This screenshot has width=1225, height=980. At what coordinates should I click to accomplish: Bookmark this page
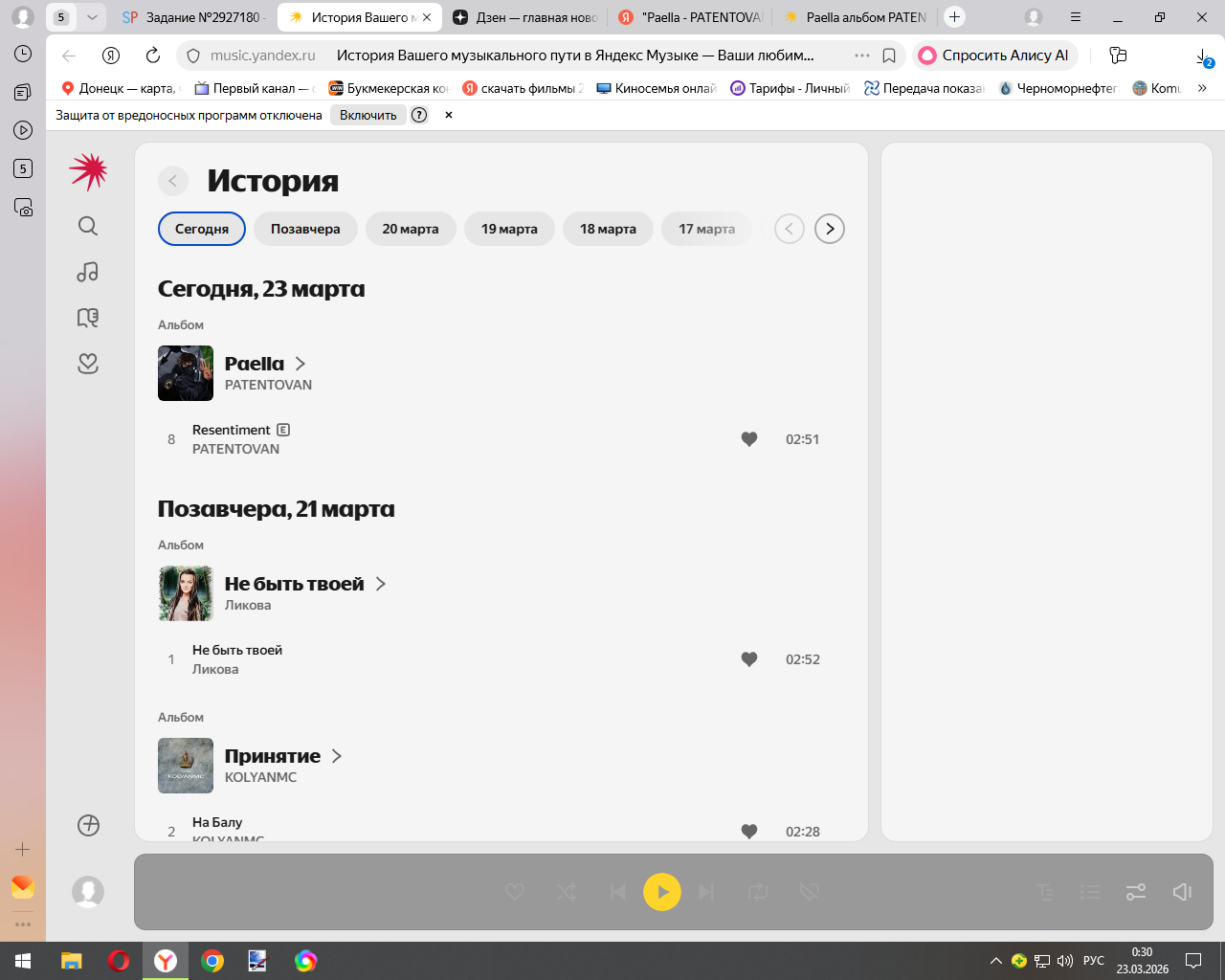[889, 56]
